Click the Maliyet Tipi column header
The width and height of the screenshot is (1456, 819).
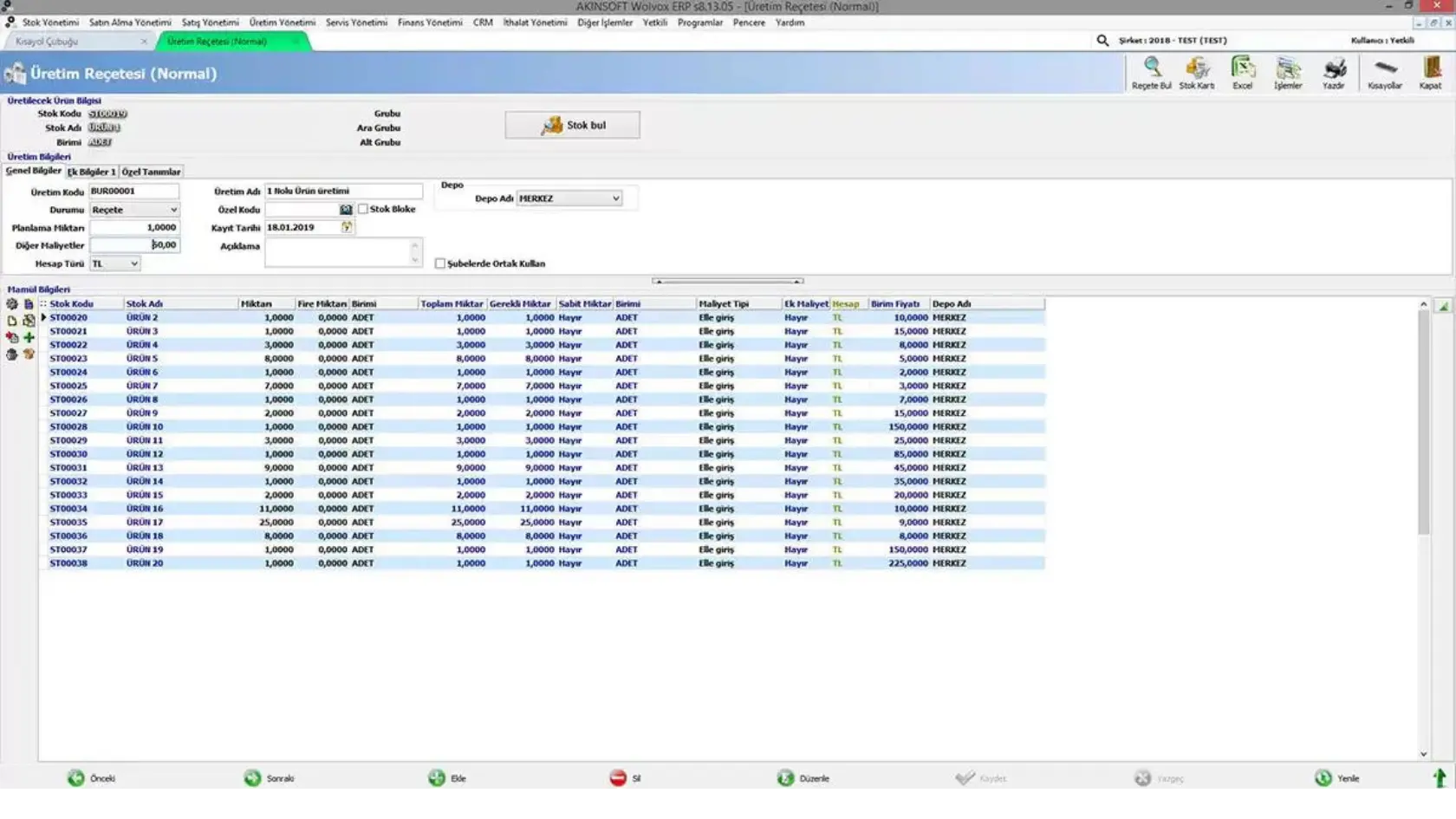coord(738,304)
